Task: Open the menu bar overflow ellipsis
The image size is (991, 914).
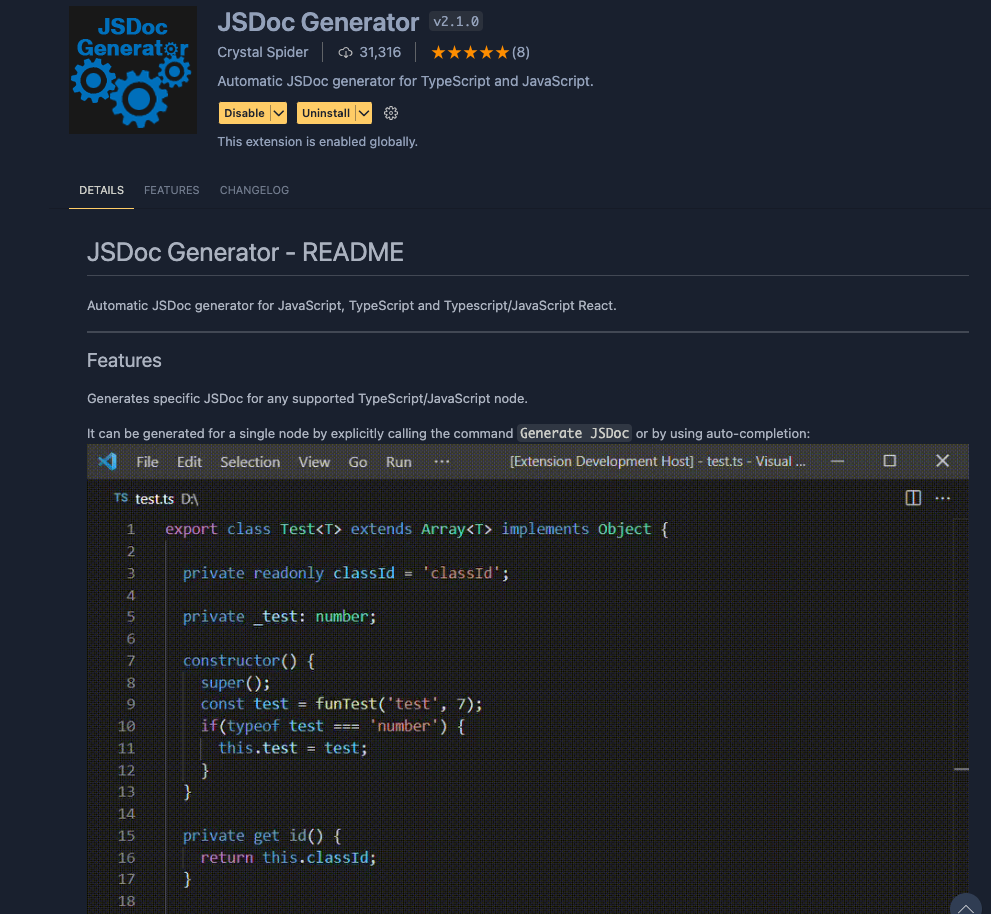Action: click(x=442, y=462)
